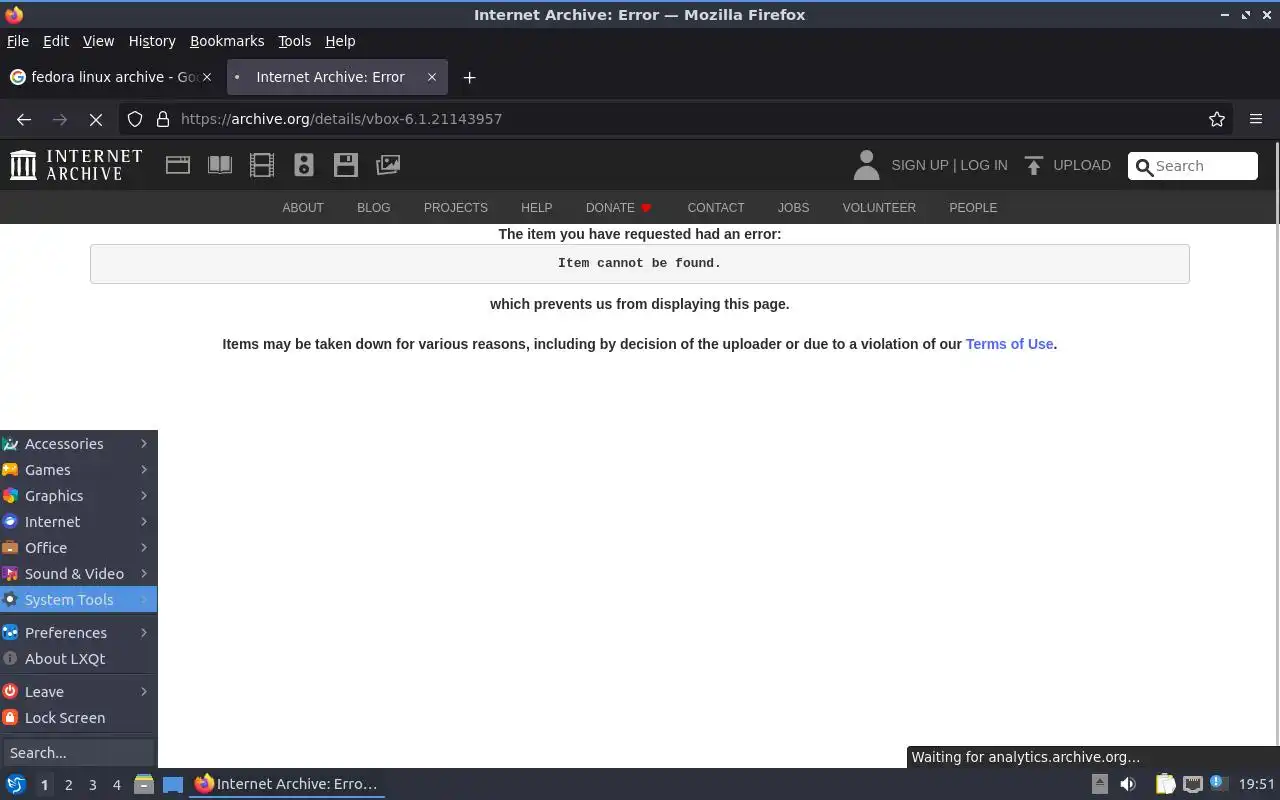Click the clock showing 19:51
Screen dimensions: 1280x800
1256,784
